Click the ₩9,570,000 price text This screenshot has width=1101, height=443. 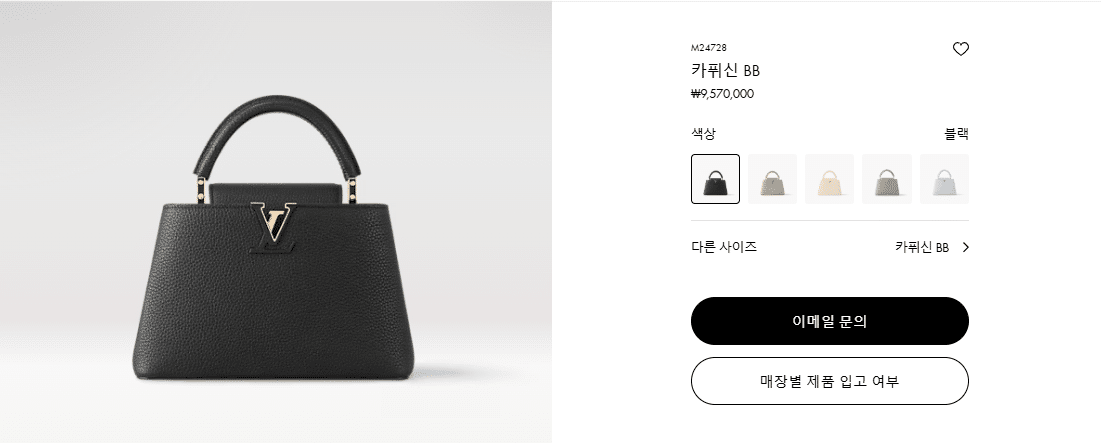(x=723, y=94)
